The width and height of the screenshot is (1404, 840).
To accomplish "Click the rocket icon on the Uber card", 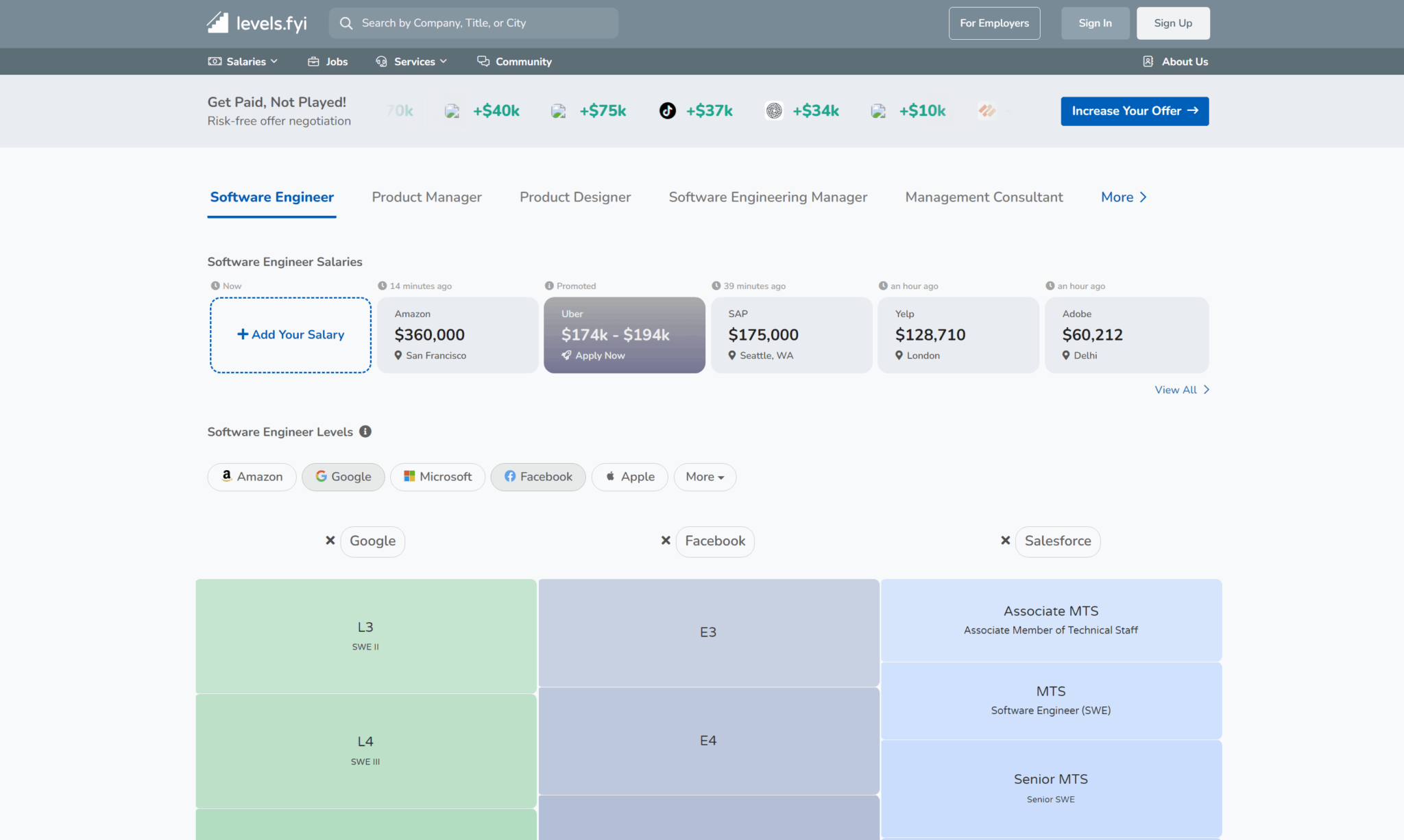I will click(x=566, y=356).
